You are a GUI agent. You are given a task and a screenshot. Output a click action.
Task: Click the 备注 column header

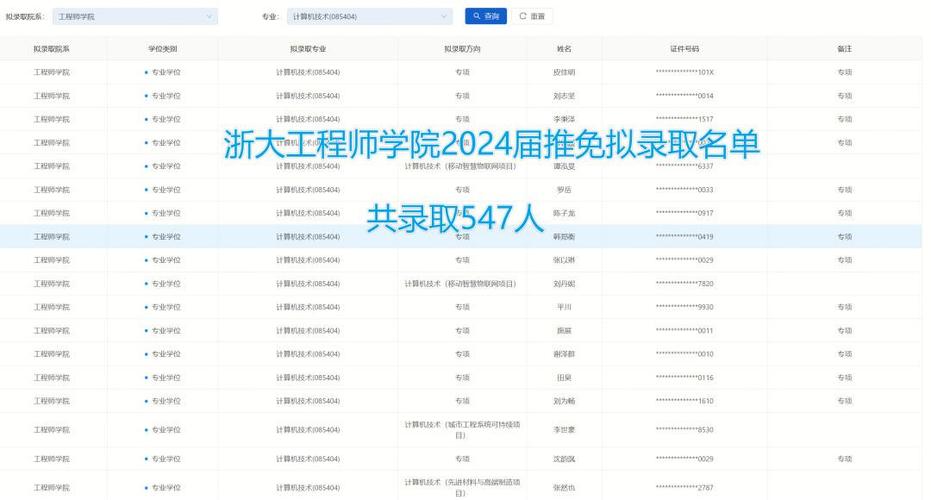coord(844,49)
